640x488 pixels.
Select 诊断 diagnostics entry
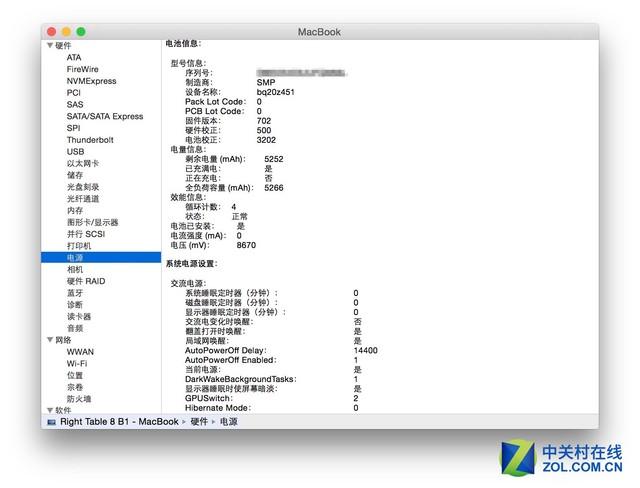tap(75, 305)
